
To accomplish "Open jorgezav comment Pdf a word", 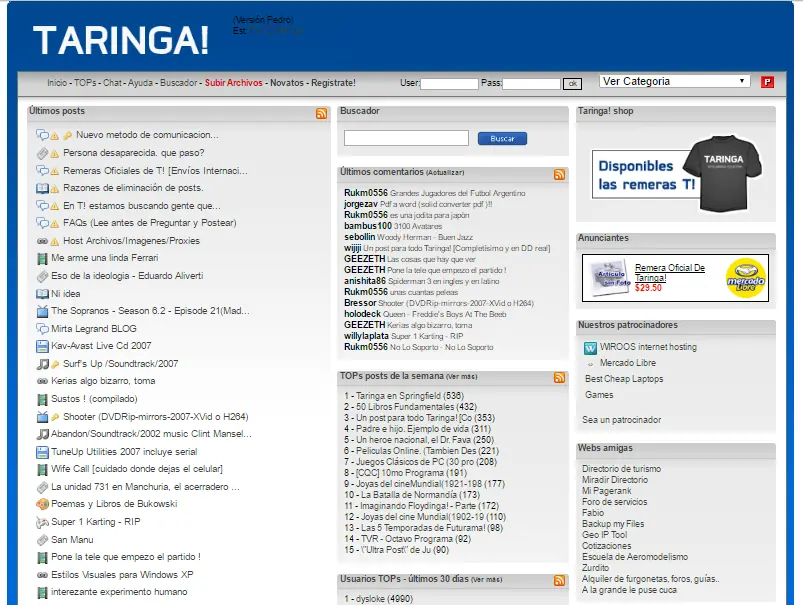I will pos(418,204).
